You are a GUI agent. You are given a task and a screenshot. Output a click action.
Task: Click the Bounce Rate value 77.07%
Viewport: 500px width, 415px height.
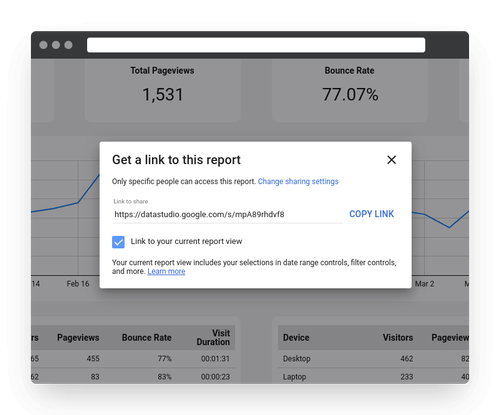(350, 94)
